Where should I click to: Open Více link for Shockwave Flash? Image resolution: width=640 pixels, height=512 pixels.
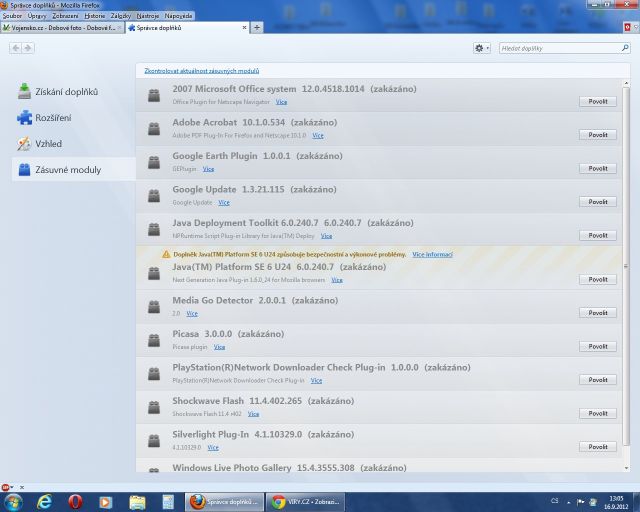(253, 414)
